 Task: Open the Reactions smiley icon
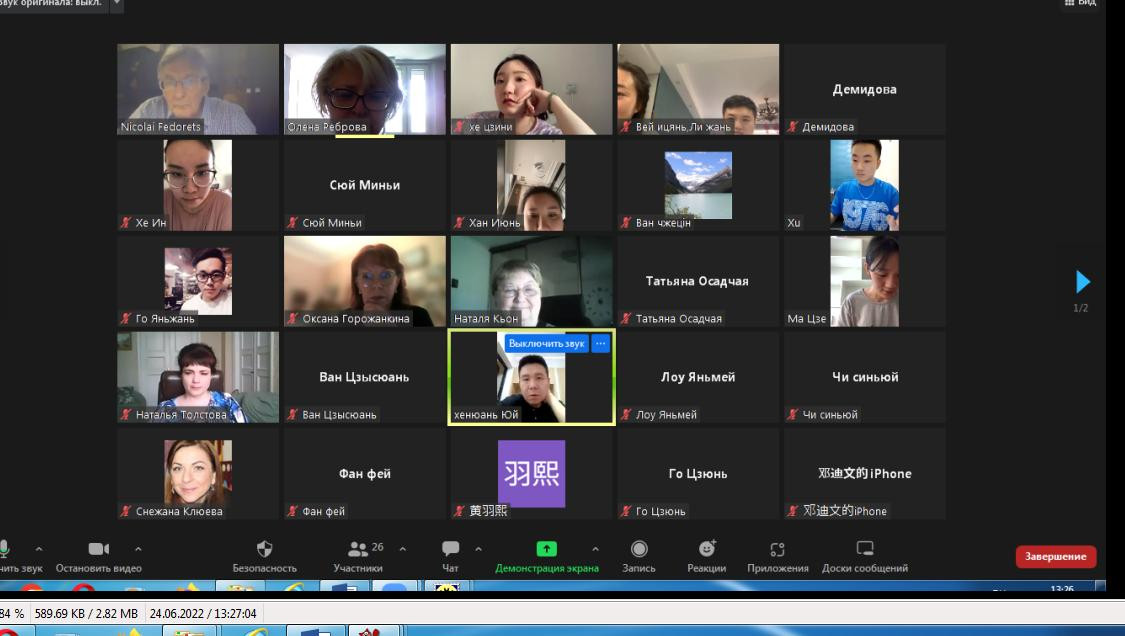pyautogui.click(x=707, y=549)
